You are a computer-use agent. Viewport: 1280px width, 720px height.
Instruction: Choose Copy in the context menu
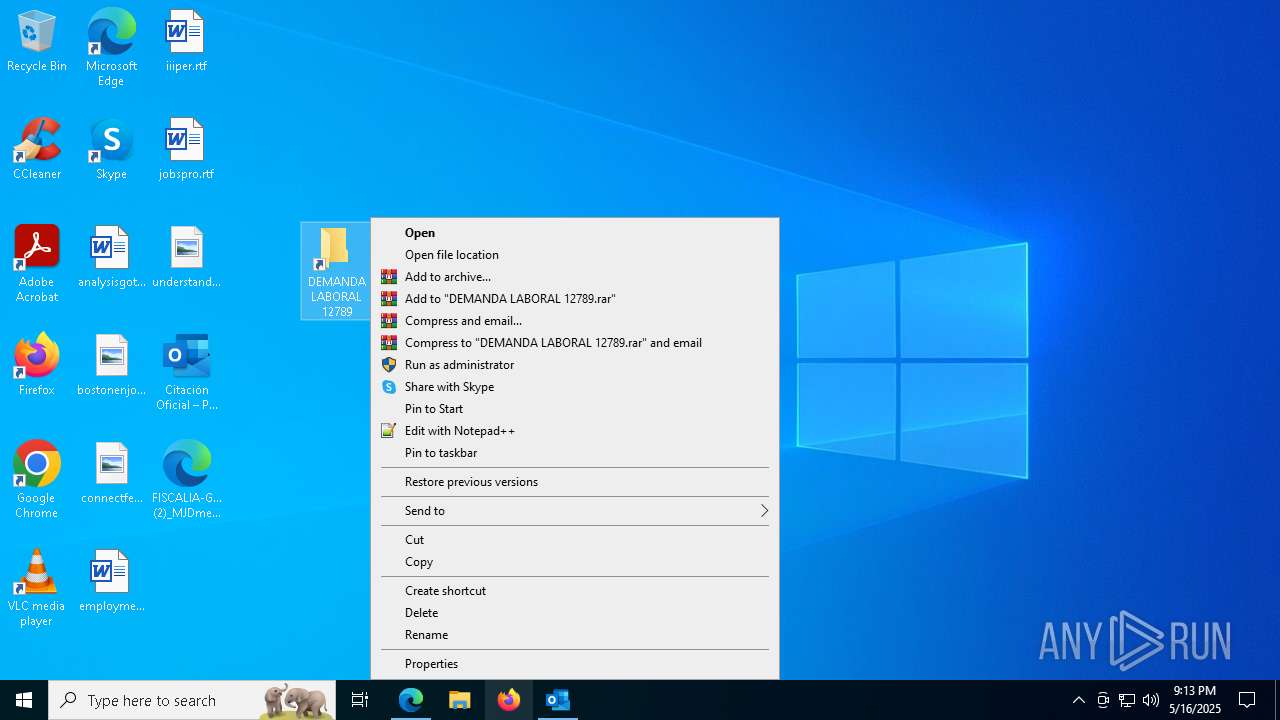click(x=575, y=562)
